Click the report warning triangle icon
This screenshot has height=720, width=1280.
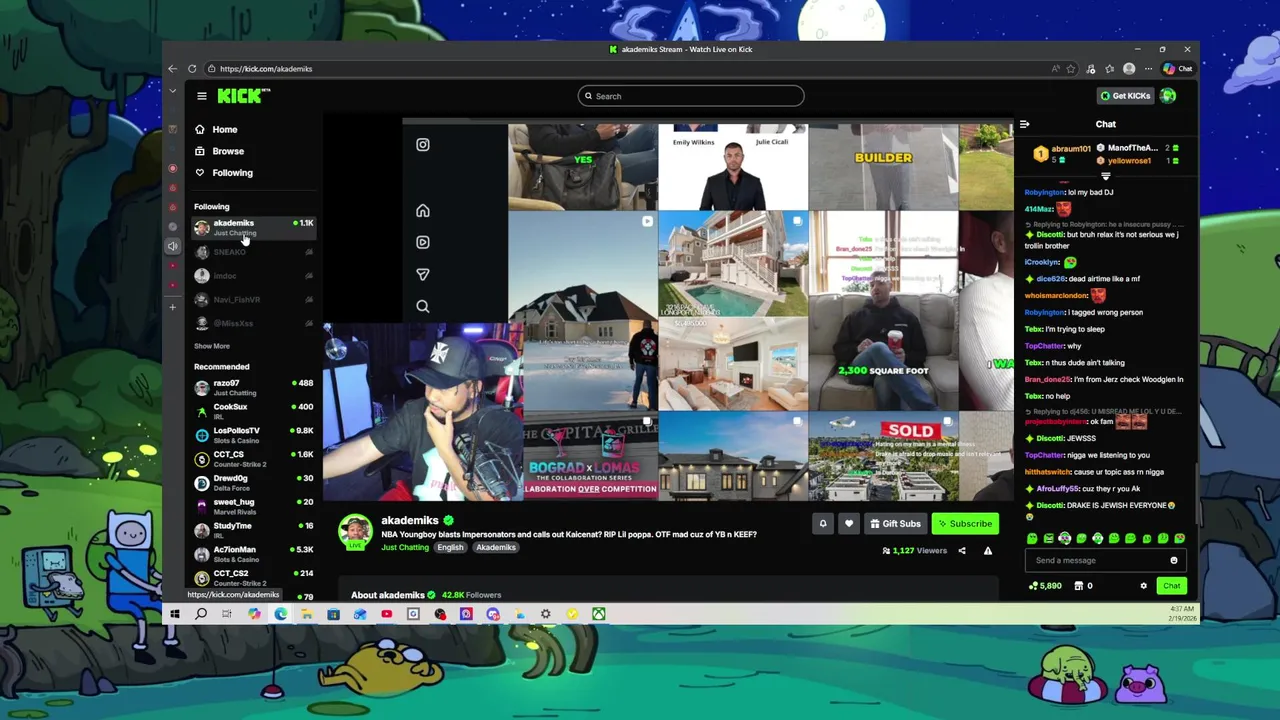pyautogui.click(x=988, y=551)
